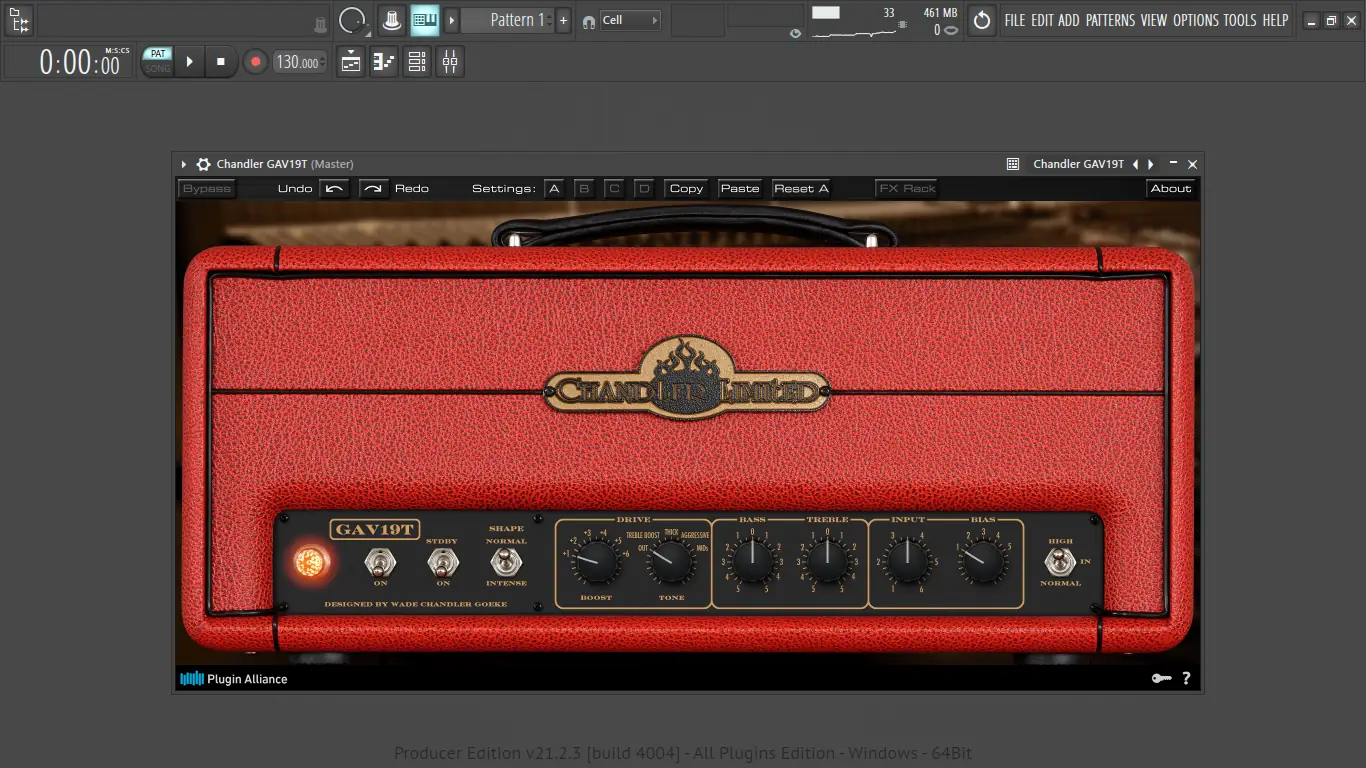Open the Piano roll view icon

pos(384,62)
